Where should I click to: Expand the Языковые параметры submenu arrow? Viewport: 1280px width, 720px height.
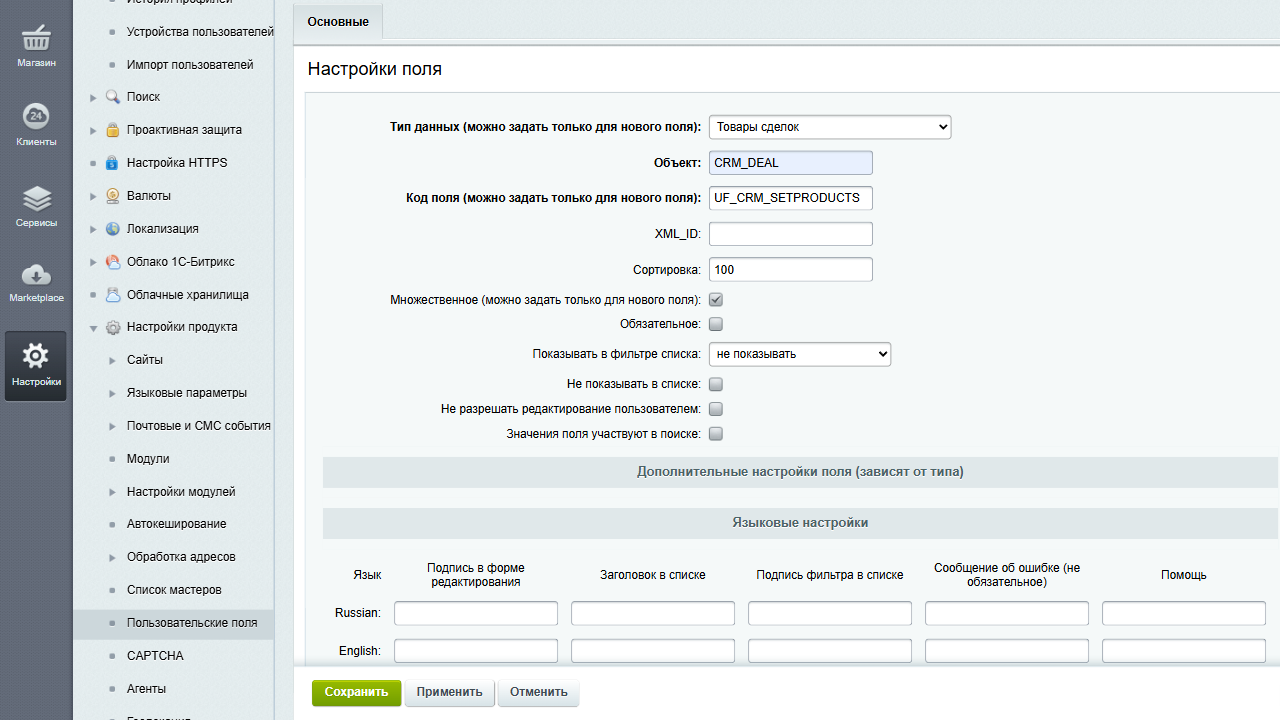113,393
